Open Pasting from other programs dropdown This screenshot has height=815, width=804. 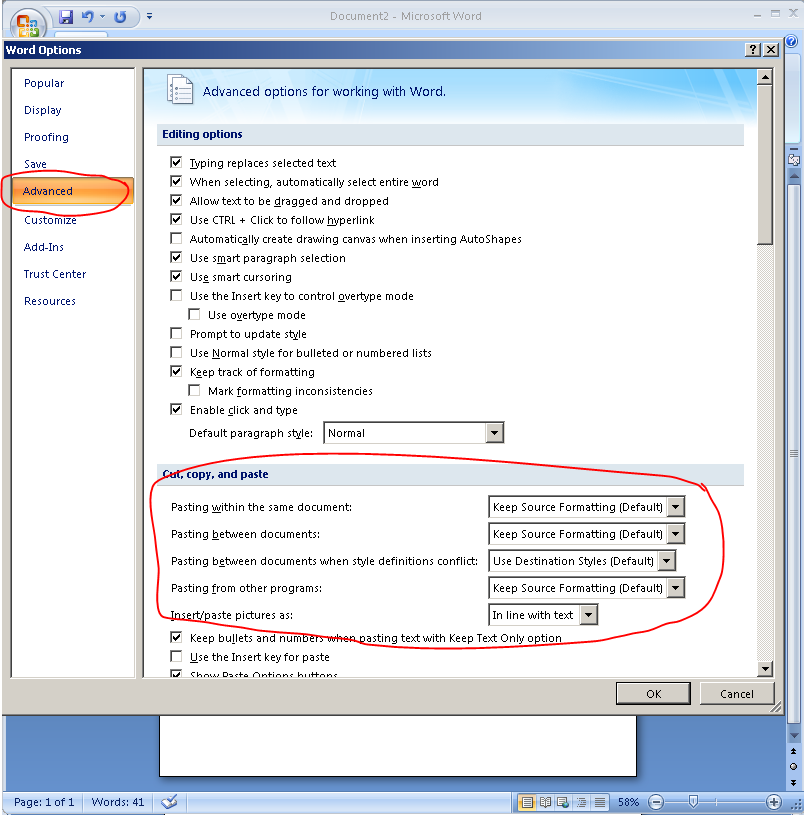point(675,588)
